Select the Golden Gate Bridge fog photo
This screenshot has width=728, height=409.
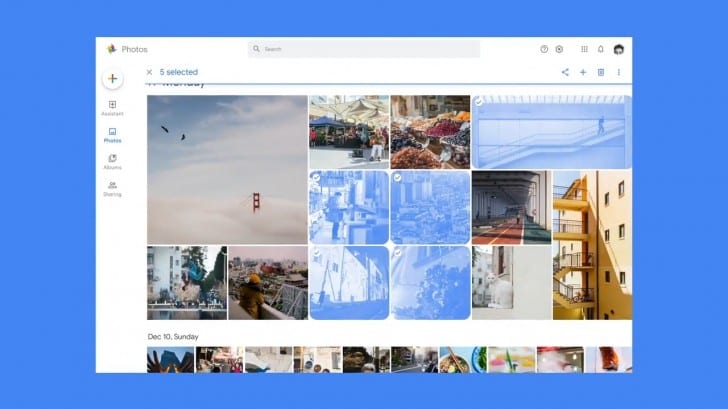[x=227, y=169]
